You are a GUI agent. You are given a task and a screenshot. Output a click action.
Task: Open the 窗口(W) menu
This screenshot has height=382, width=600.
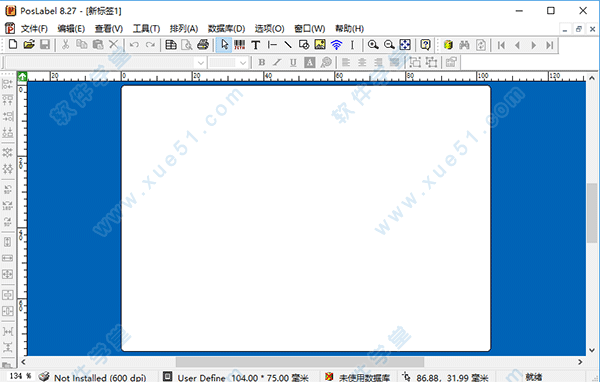[310, 28]
